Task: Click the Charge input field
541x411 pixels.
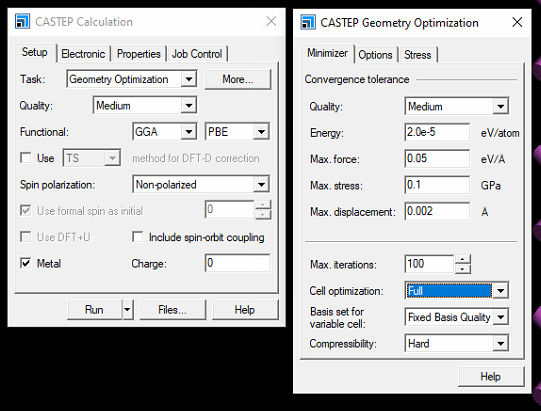Action: [x=238, y=263]
